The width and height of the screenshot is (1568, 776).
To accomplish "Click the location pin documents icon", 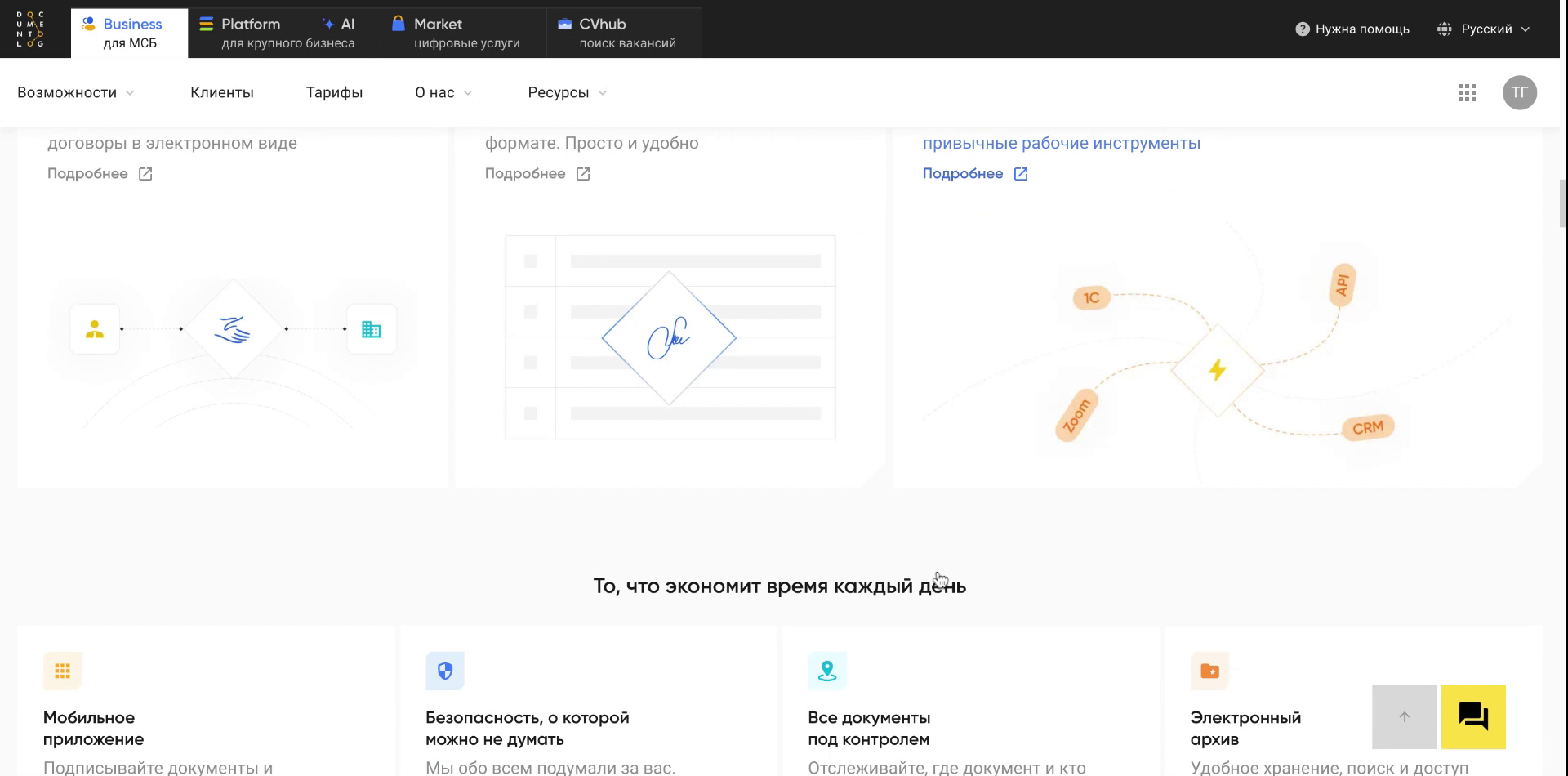I will (x=826, y=670).
